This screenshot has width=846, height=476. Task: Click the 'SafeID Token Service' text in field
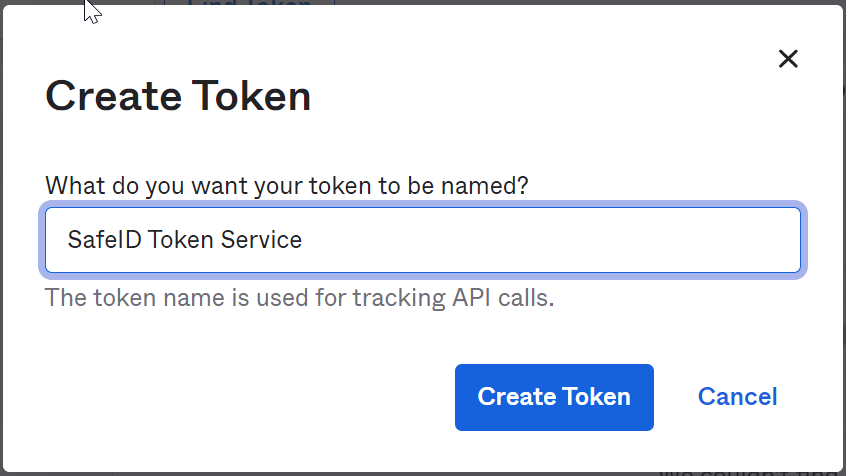point(184,240)
